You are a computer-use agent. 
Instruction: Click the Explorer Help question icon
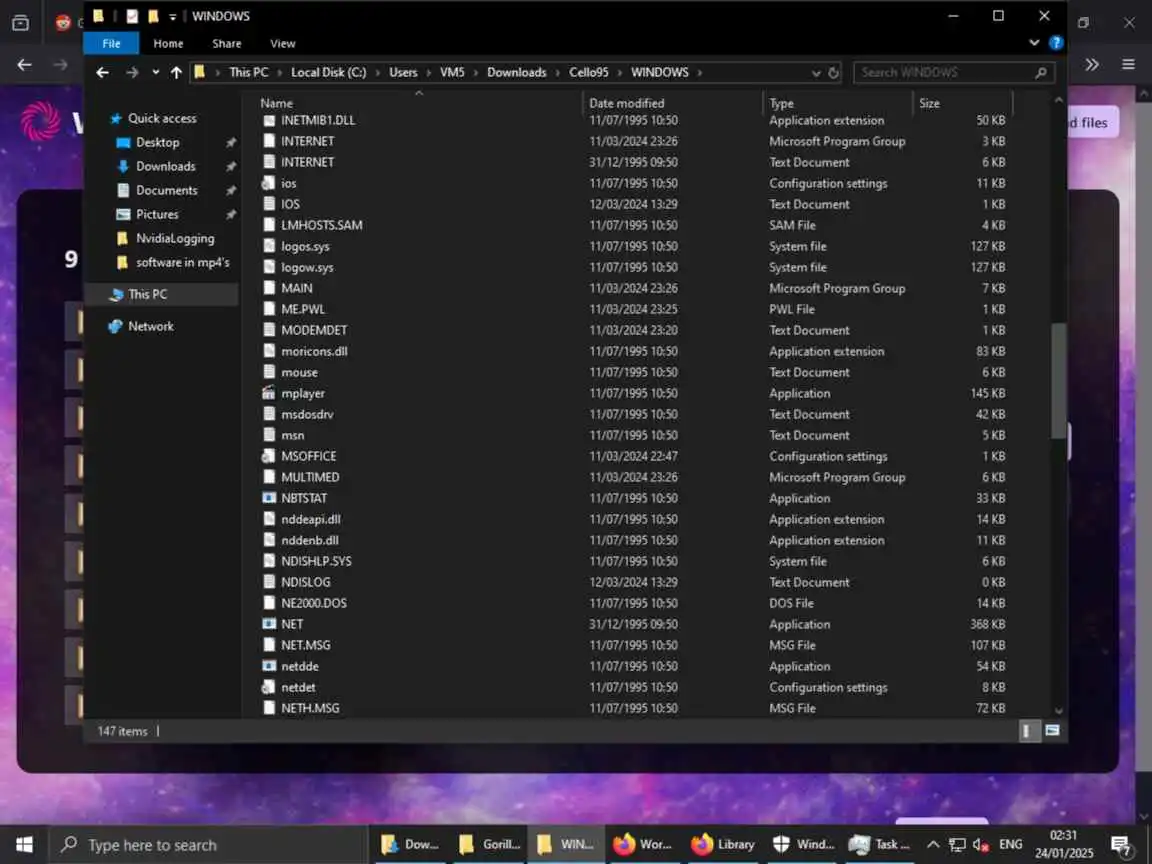pyautogui.click(x=1056, y=43)
